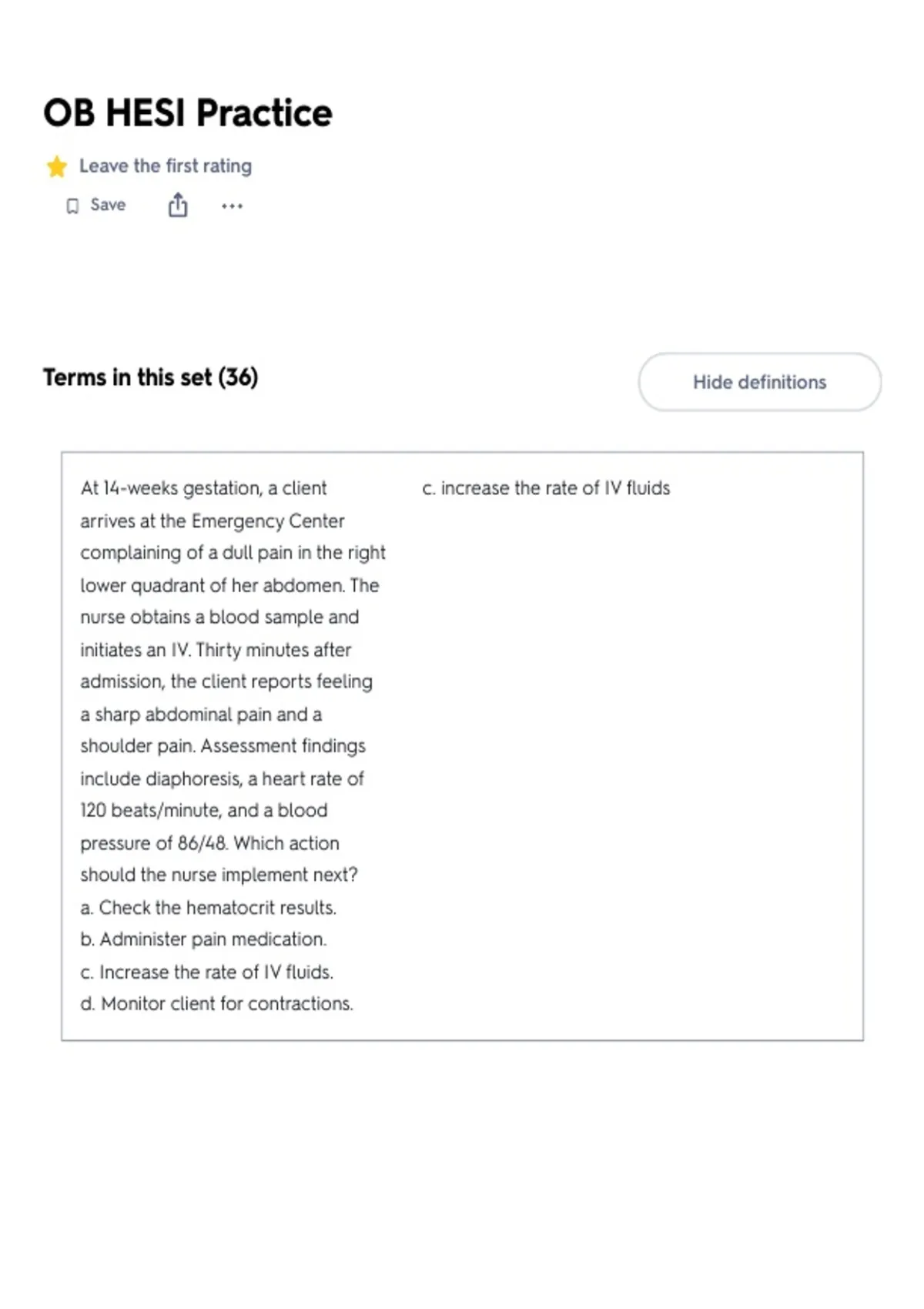Click the definition answer 'c. increase the rate'
This screenshot has height=1309, width=924.
(x=546, y=488)
